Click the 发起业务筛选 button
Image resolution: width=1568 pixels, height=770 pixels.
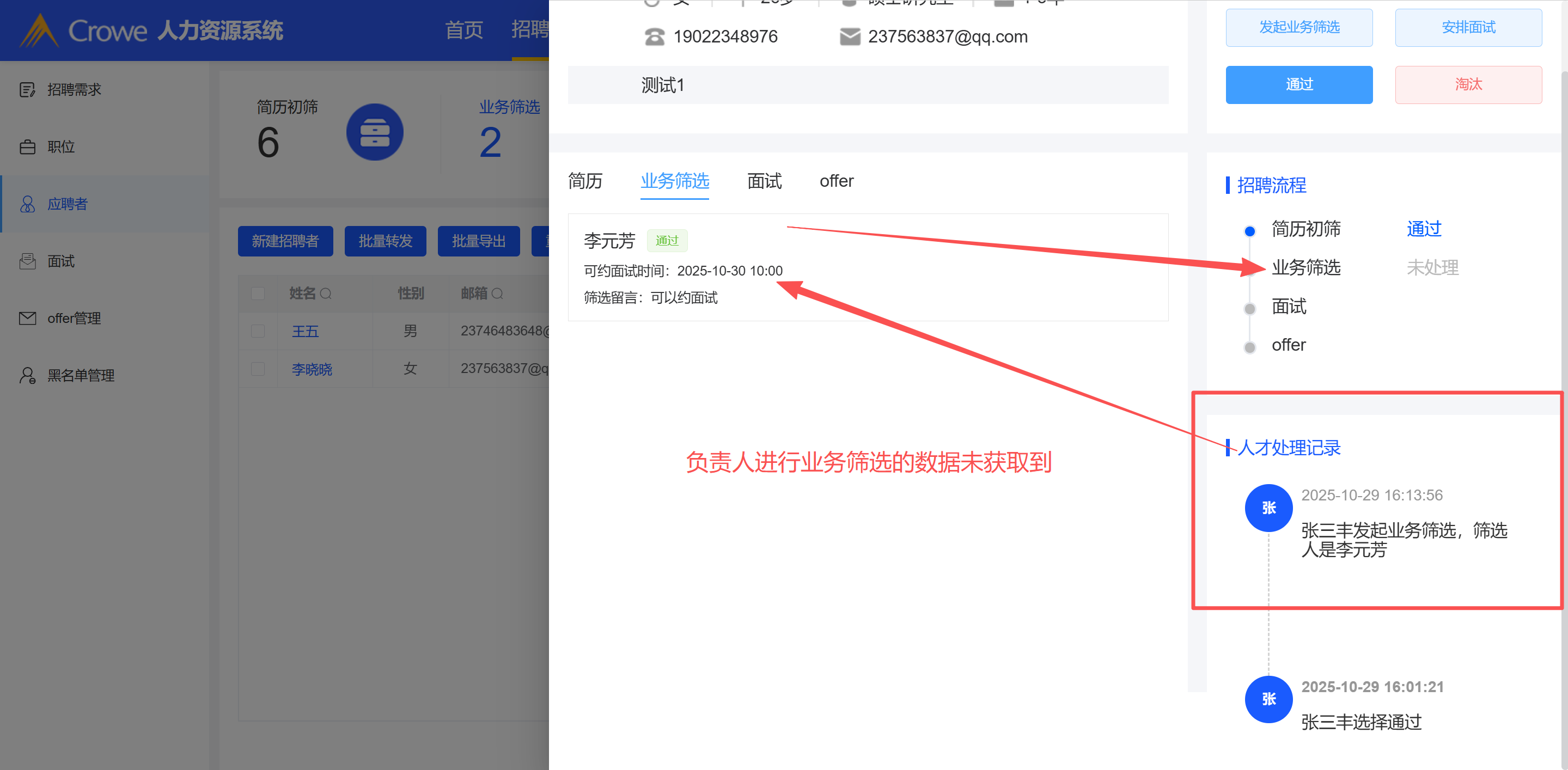[x=1298, y=27]
